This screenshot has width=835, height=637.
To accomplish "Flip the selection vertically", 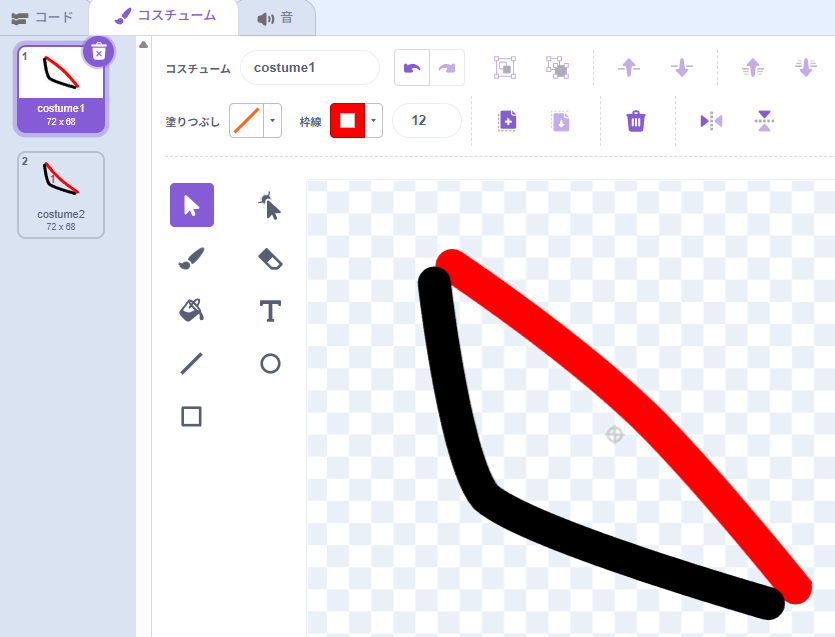I will tap(764, 121).
